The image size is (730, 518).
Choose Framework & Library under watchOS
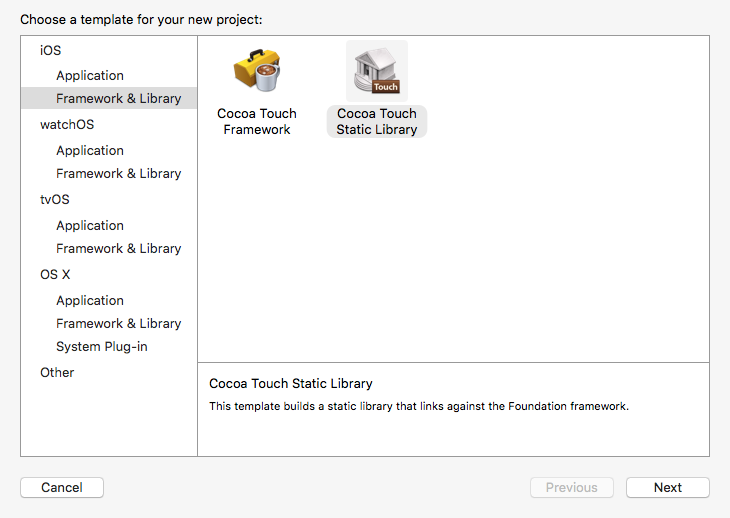click(118, 173)
